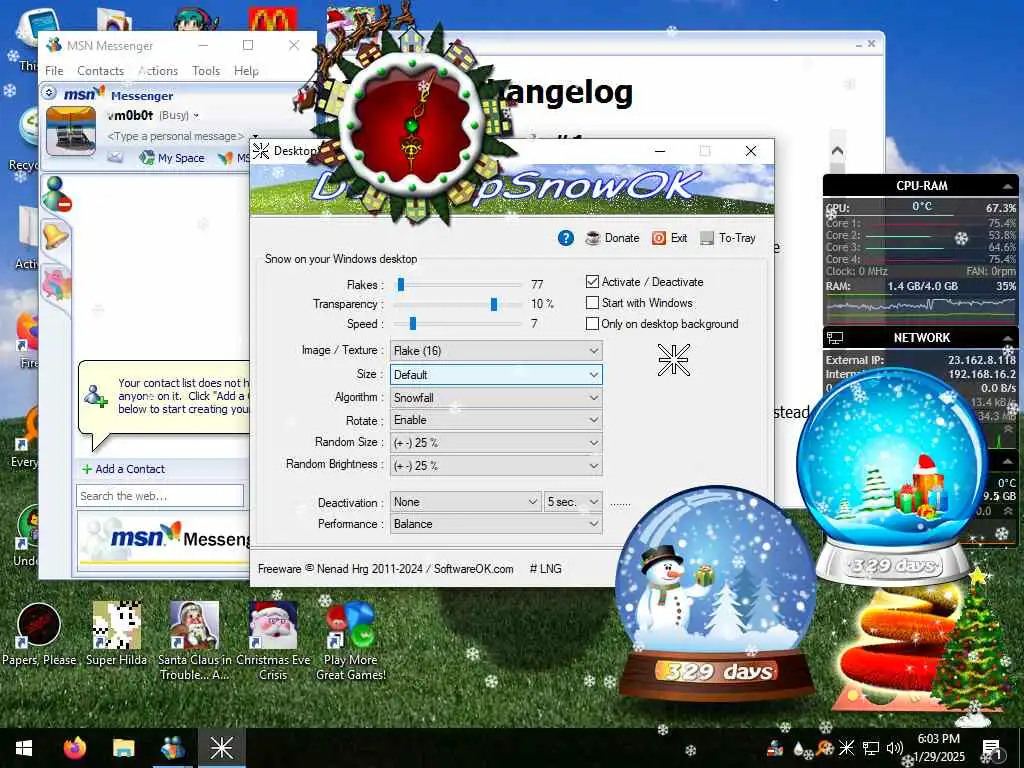The width and height of the screenshot is (1024, 768).
Task: Switch to MSN Messenger taskbar button
Action: coord(172,748)
